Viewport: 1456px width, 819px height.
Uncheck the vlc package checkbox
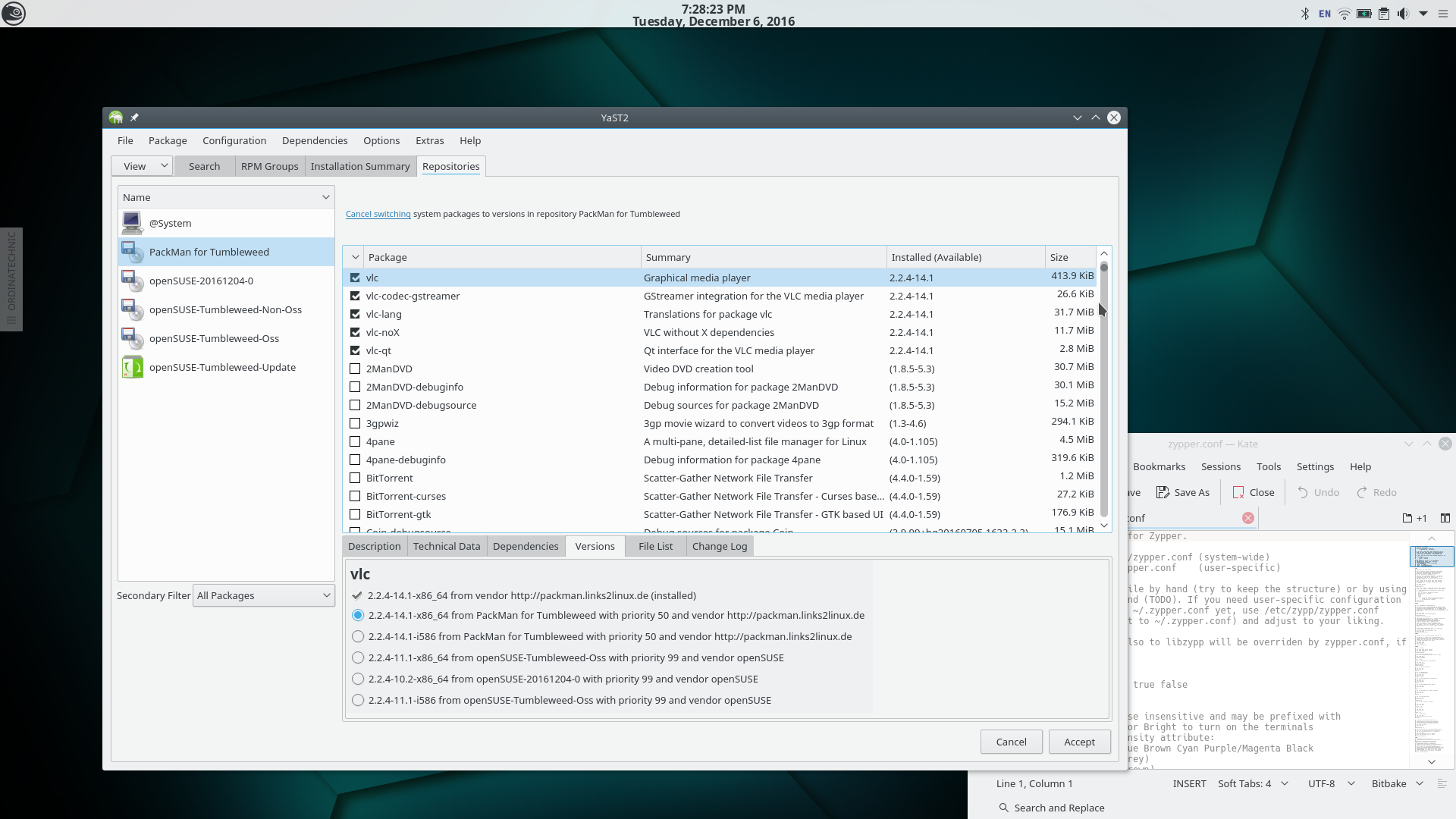tap(355, 278)
